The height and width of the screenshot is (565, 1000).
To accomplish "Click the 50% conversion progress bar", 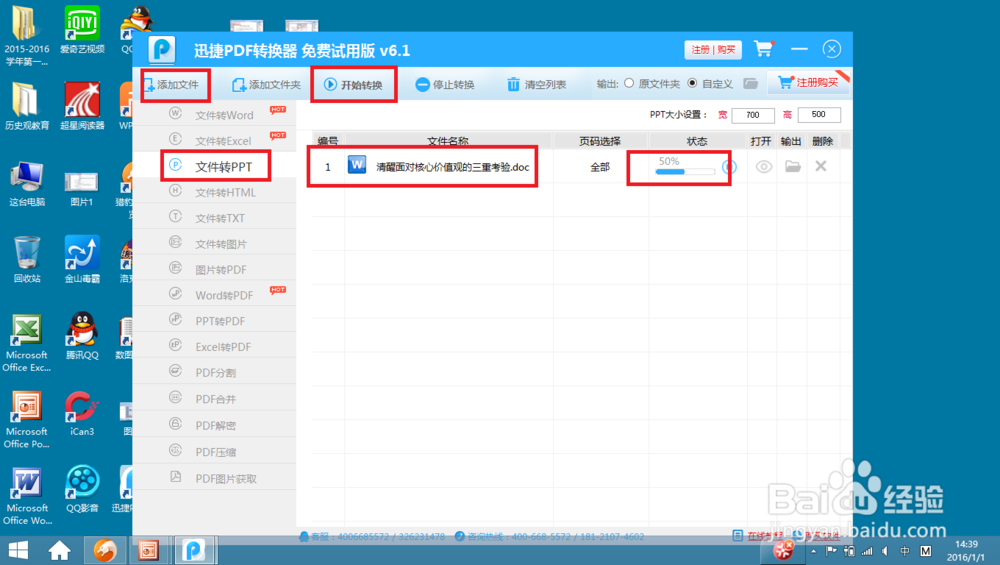I will tap(685, 172).
